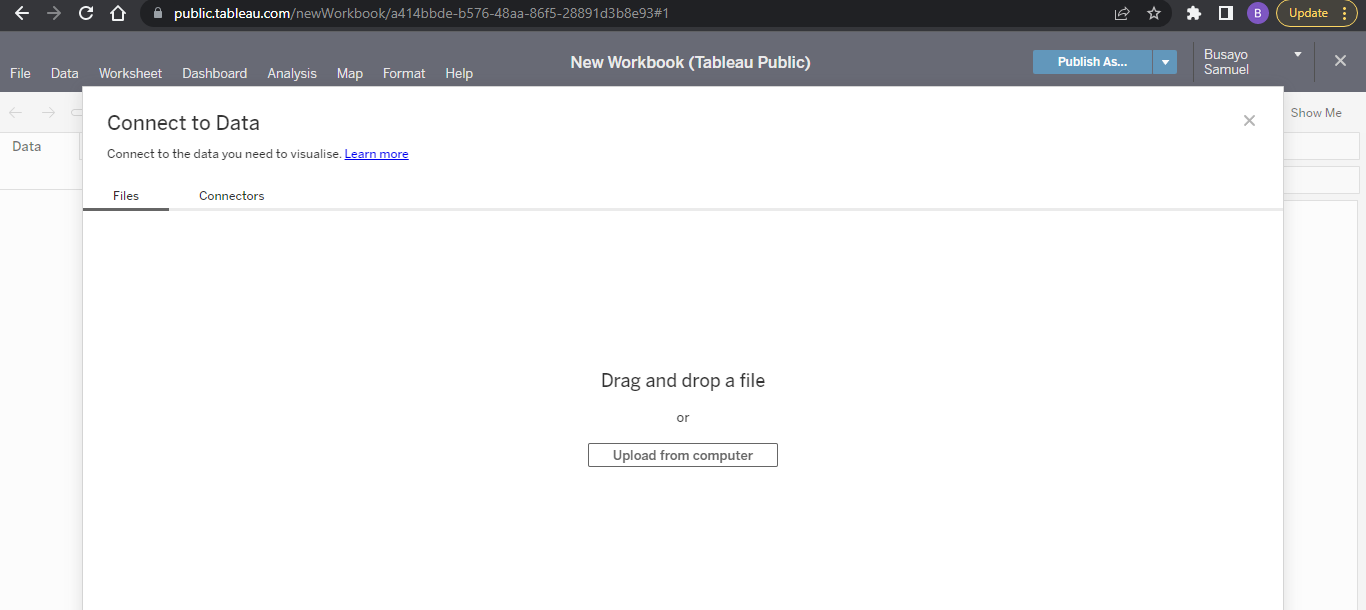
Task: Open the Help menu
Action: click(x=459, y=73)
